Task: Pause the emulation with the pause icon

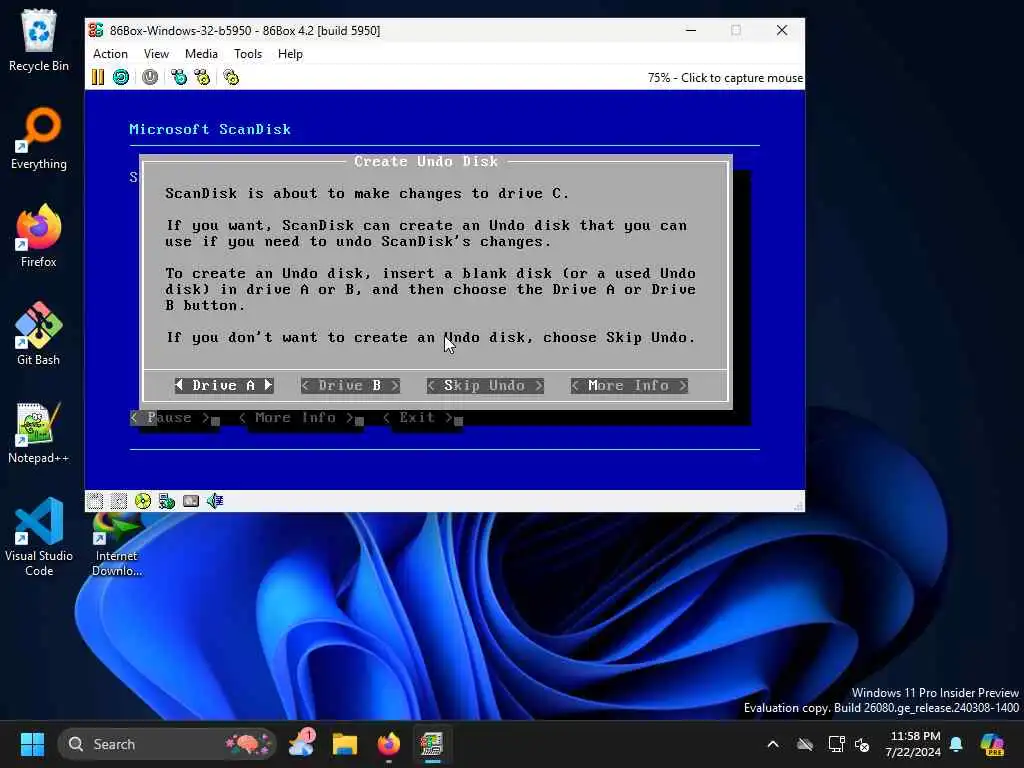Action: point(98,77)
